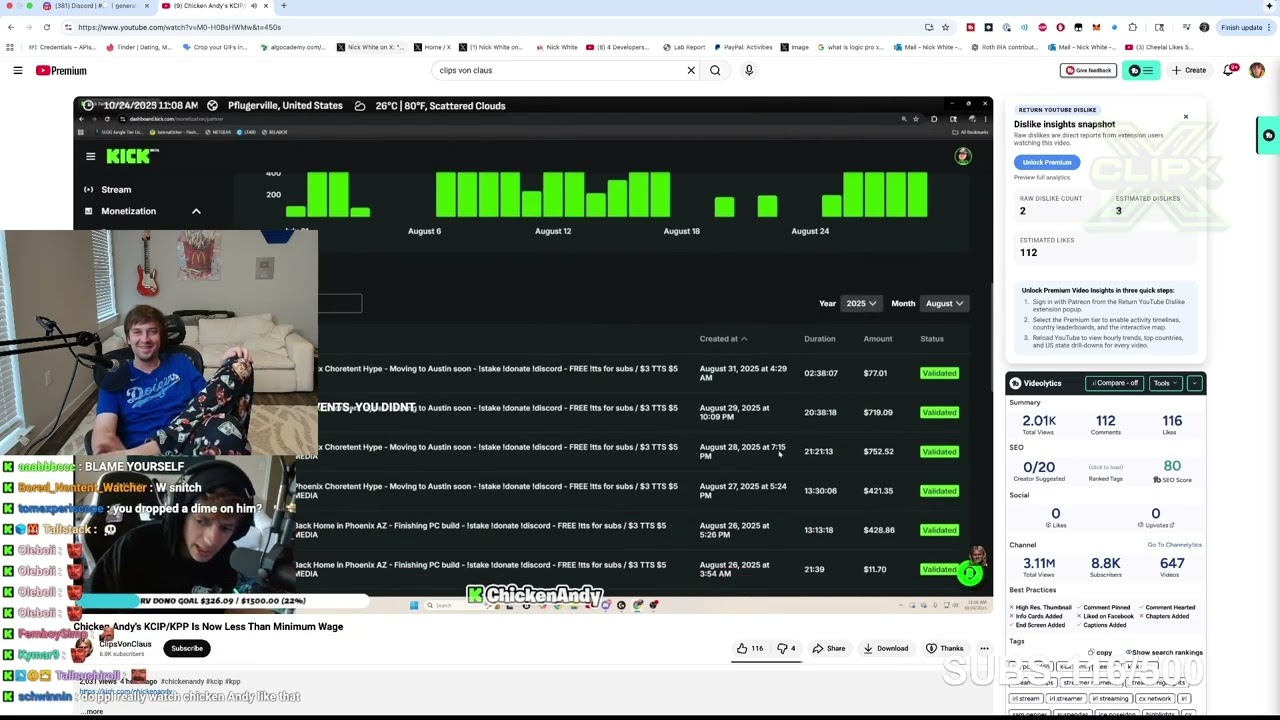Copy the tags with the copy button
This screenshot has height=720, width=1280.
coord(1101,652)
